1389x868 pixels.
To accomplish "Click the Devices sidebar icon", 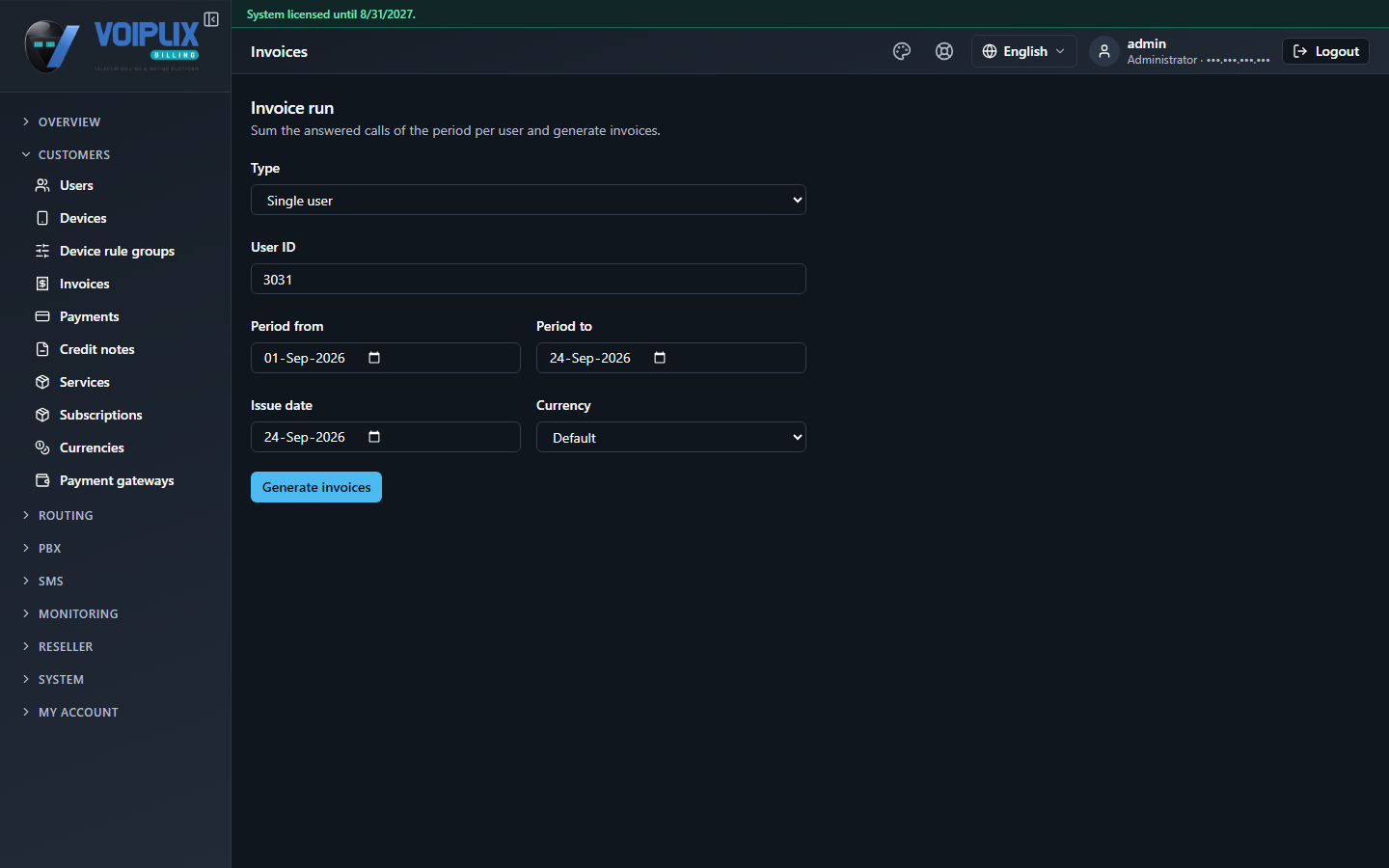I will [42, 218].
